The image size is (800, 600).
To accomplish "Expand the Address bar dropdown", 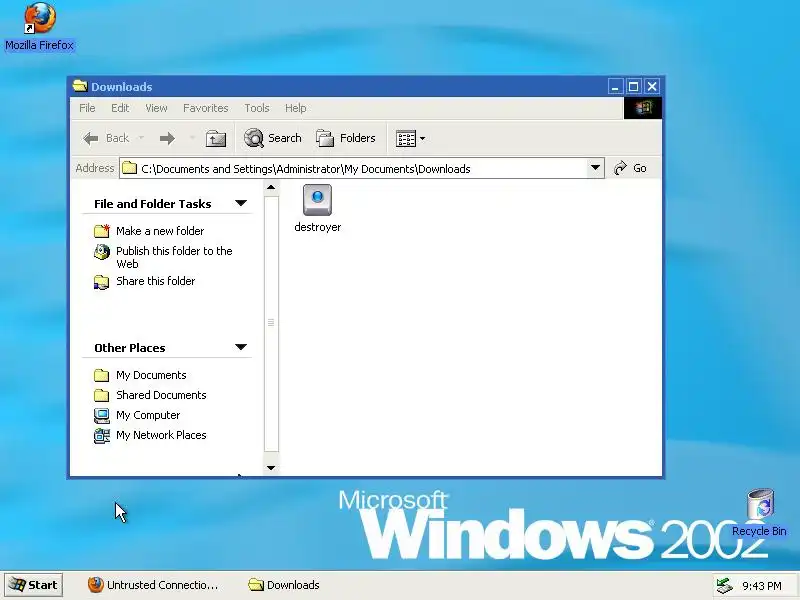I will [595, 168].
